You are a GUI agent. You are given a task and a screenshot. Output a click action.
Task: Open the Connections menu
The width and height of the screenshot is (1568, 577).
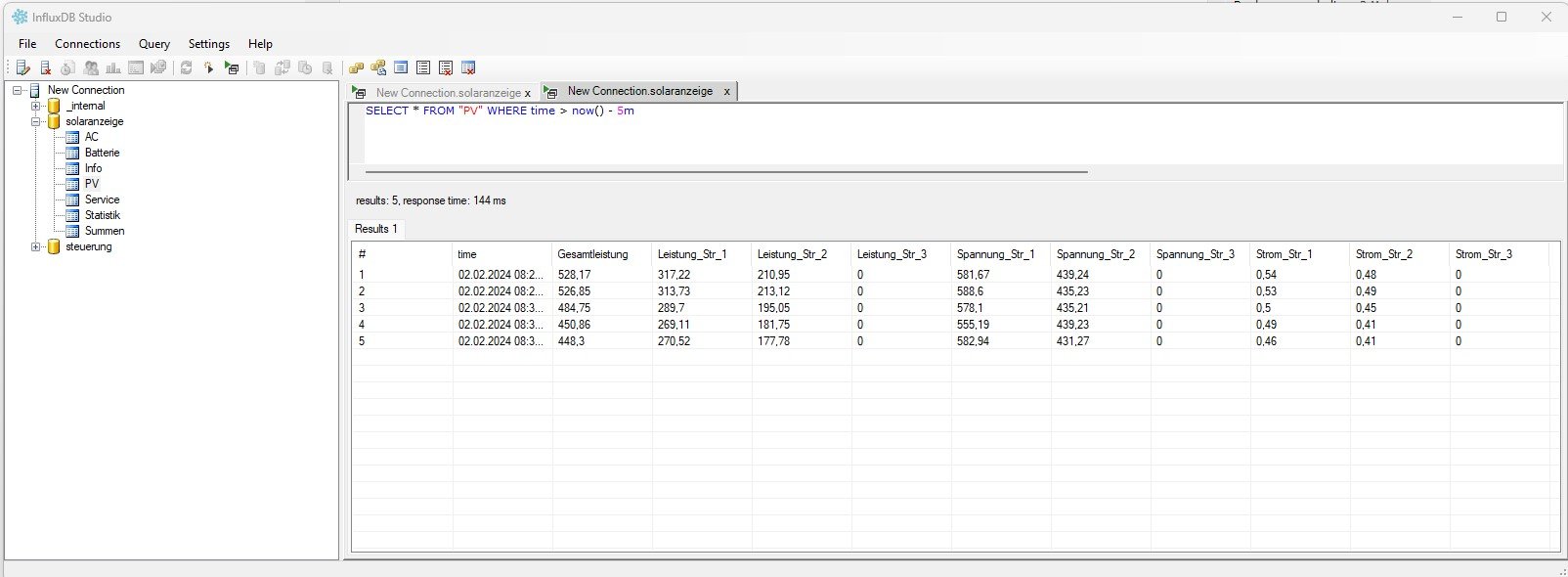[87, 44]
